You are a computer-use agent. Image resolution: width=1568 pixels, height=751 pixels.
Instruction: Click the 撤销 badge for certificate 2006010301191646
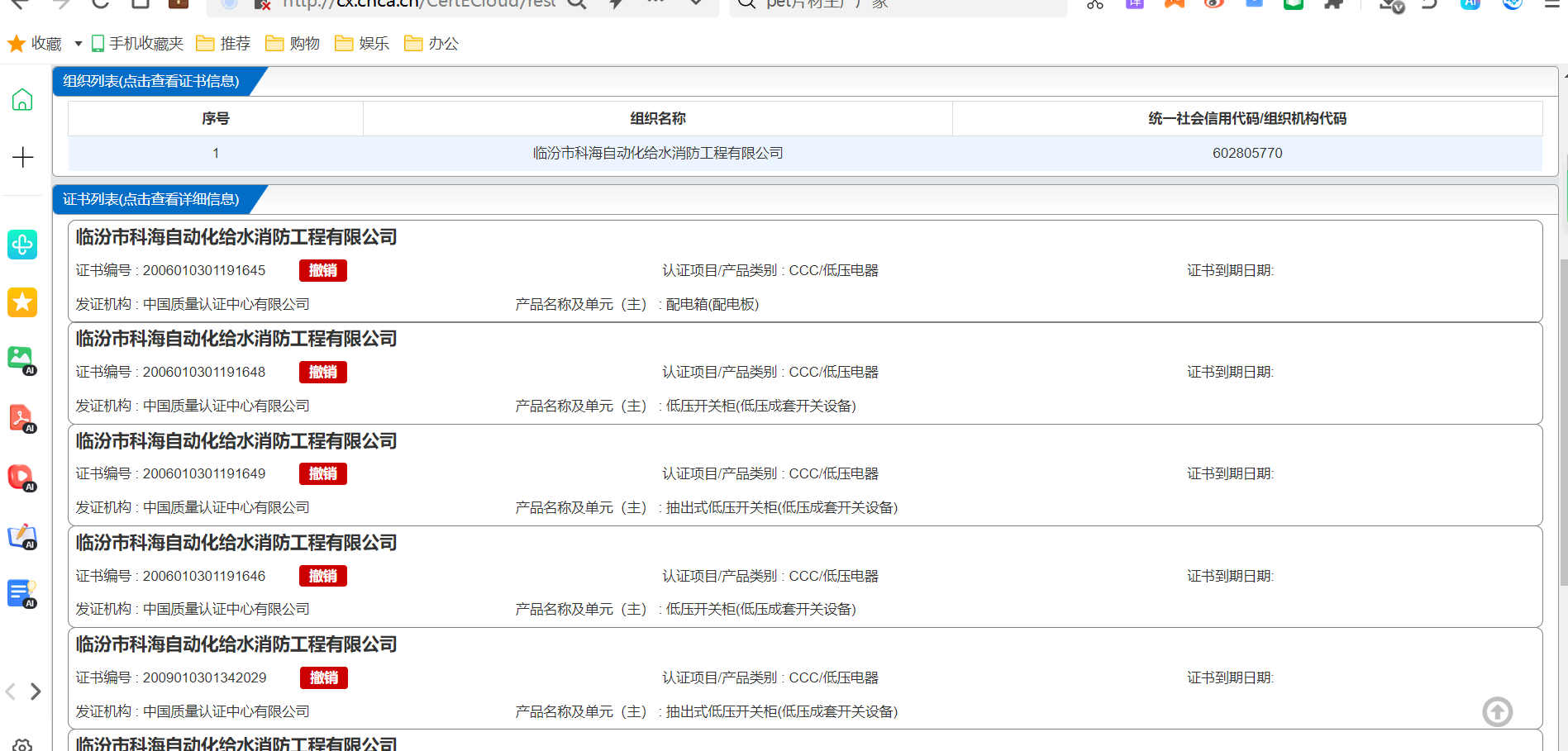[323, 576]
